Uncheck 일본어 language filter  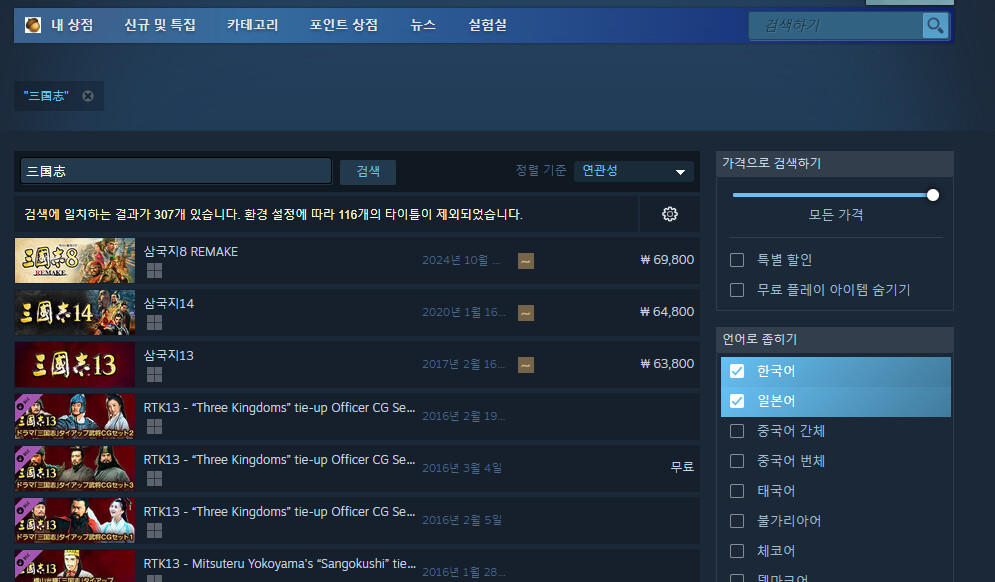coord(737,401)
